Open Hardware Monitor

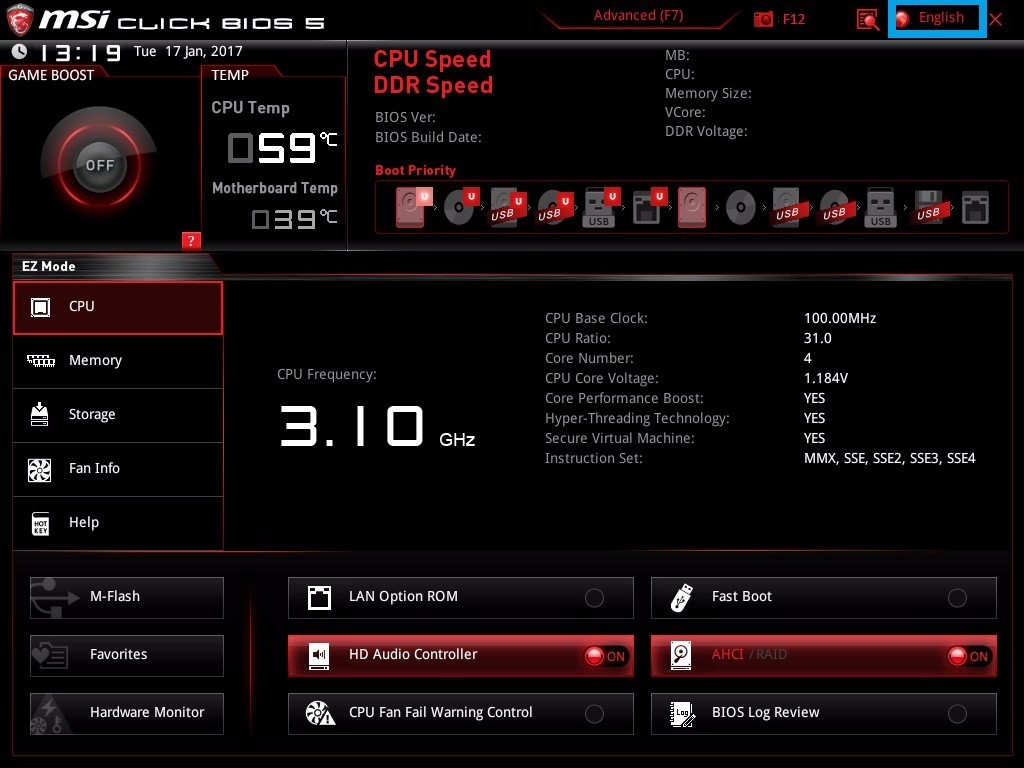click(x=127, y=713)
